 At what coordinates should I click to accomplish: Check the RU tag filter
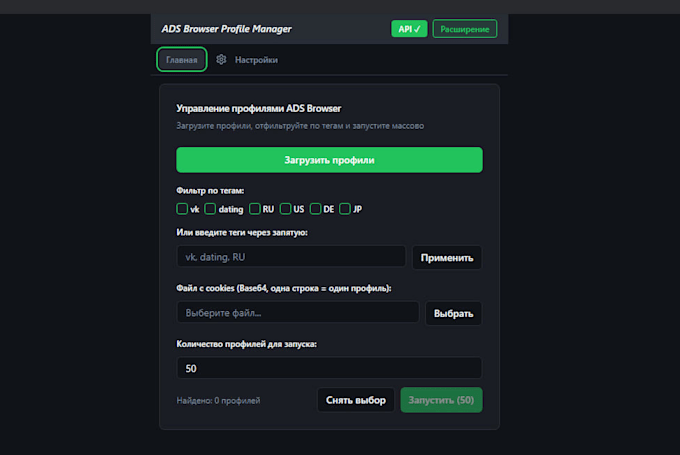255,209
